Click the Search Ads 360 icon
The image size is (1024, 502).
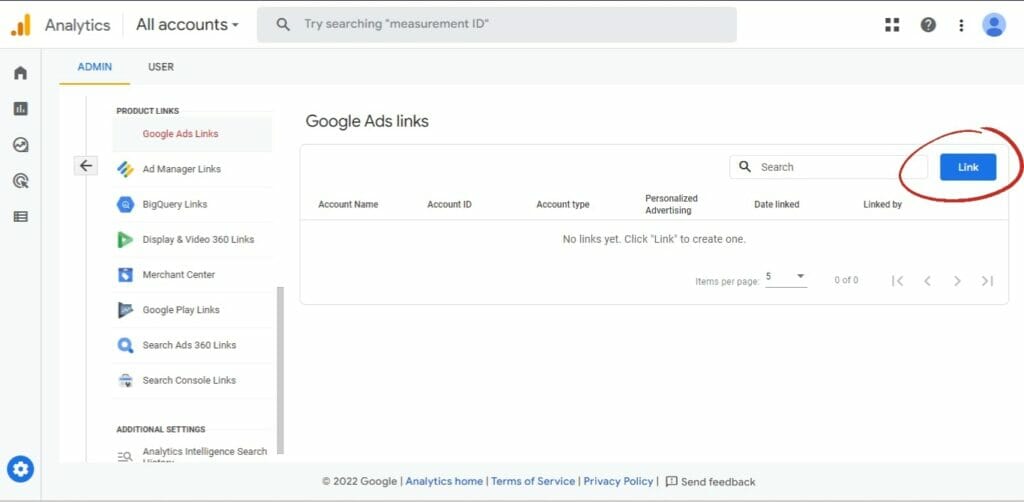pos(125,345)
